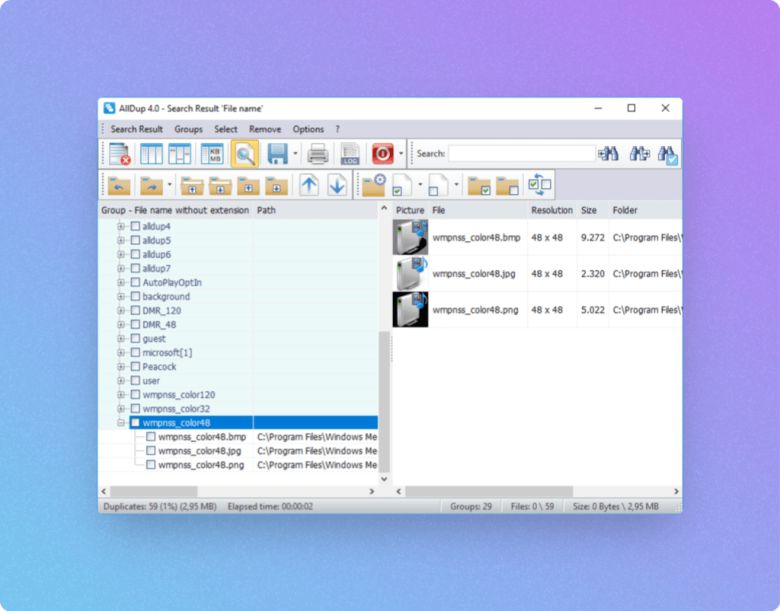Click the magnifier file preview icon
This screenshot has width=780, height=611.
point(245,154)
